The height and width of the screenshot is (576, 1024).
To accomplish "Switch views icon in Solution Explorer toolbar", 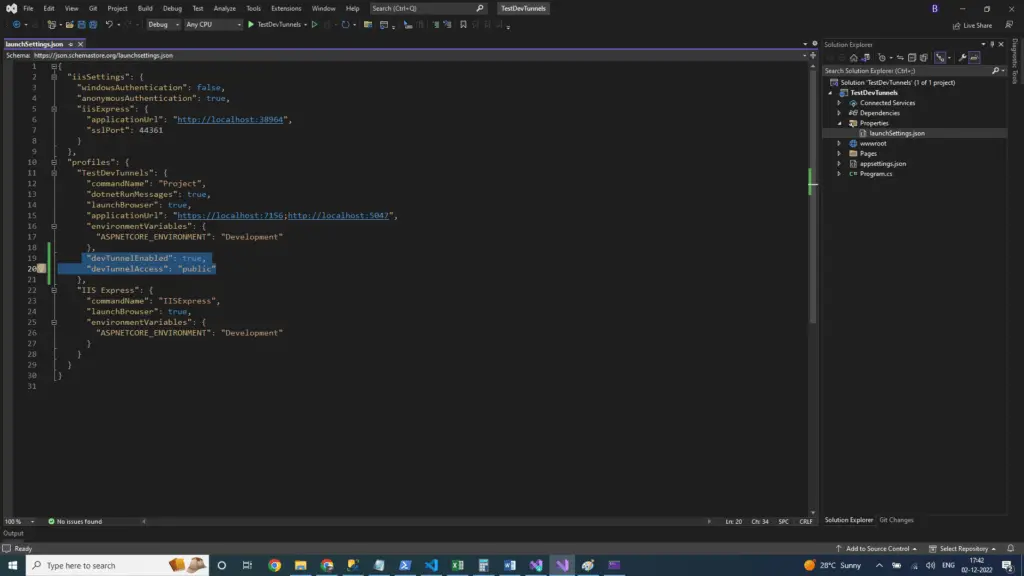I will tap(866, 57).
